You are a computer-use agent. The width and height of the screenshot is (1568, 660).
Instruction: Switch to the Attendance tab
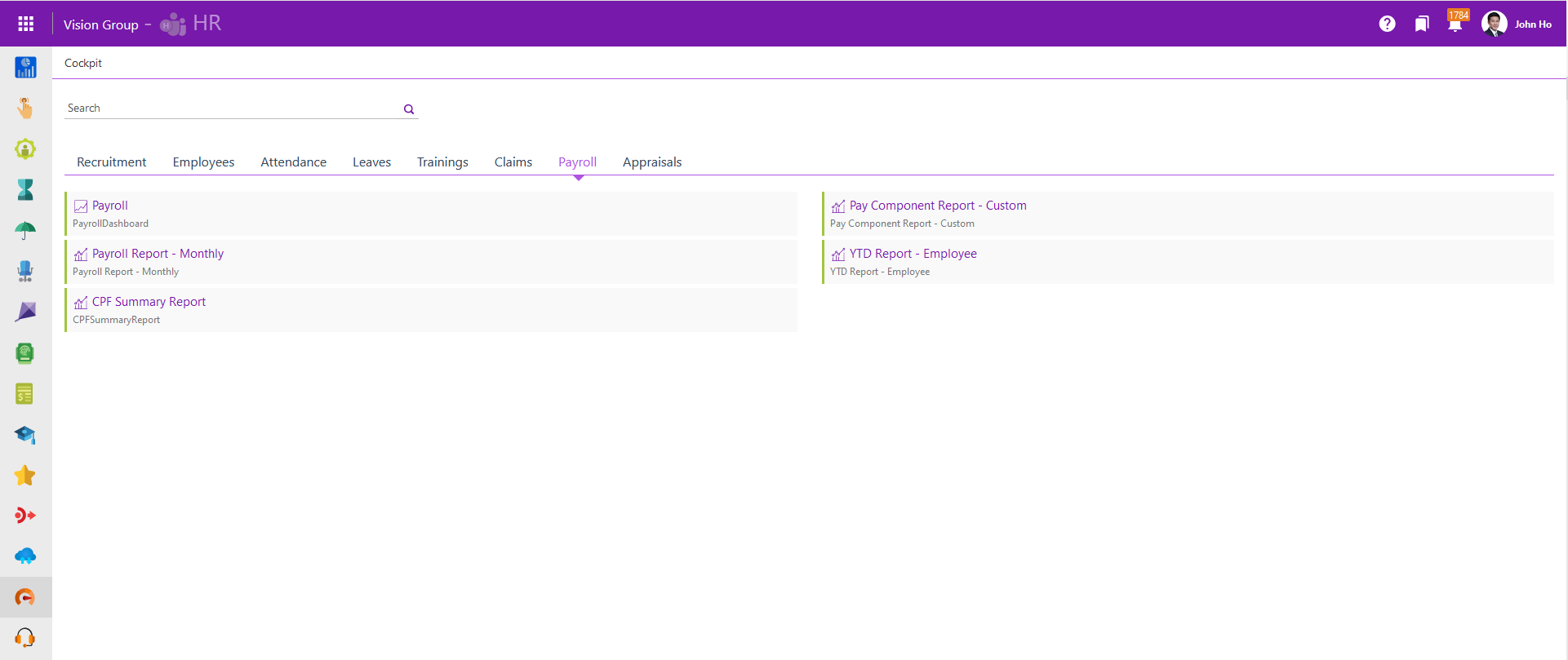click(x=293, y=162)
